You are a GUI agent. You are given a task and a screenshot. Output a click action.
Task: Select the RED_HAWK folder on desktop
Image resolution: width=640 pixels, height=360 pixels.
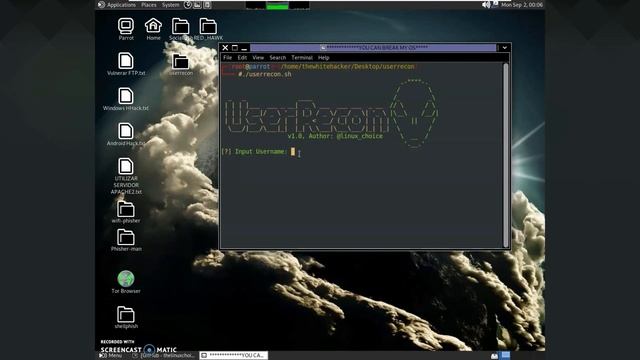click(208, 26)
